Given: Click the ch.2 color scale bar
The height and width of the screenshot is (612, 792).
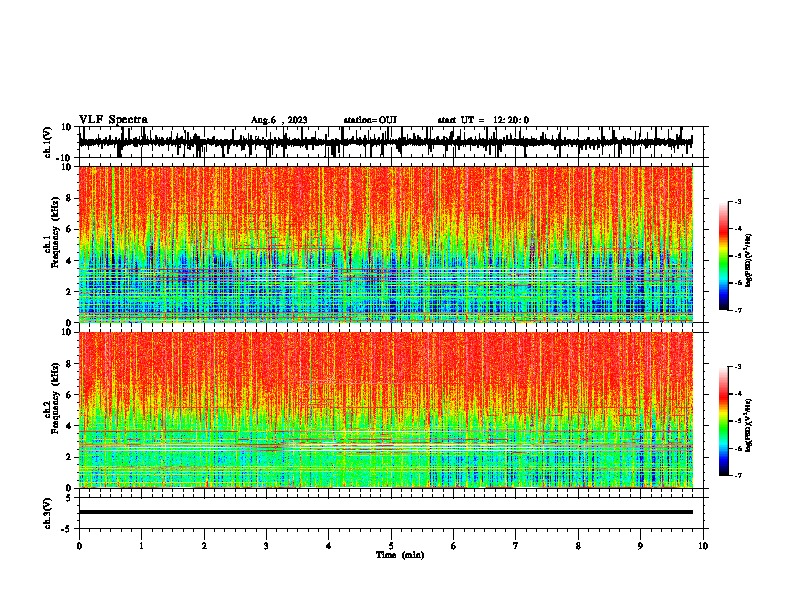Looking at the screenshot, I should click(x=723, y=421).
